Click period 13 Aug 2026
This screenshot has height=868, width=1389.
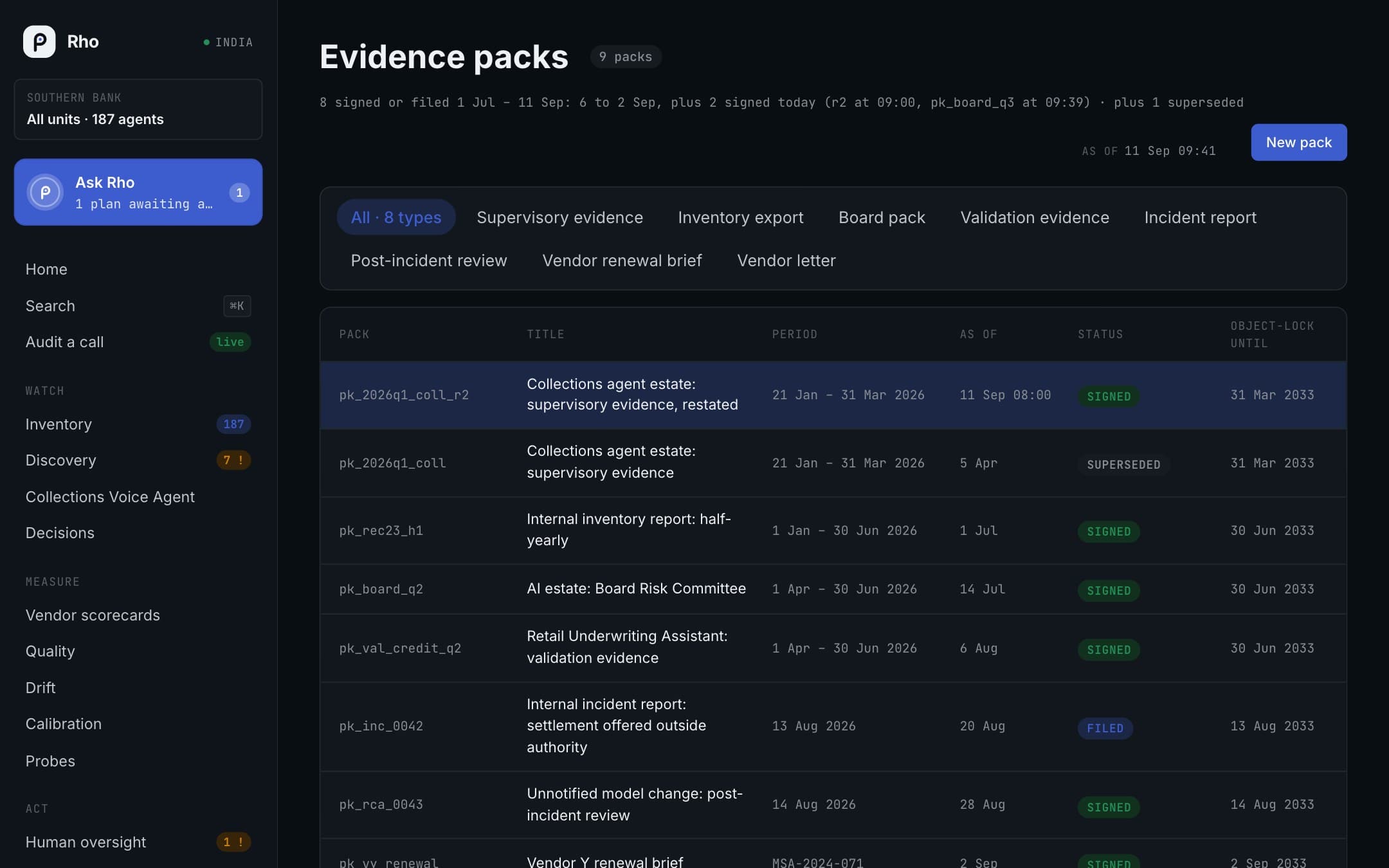tap(813, 727)
